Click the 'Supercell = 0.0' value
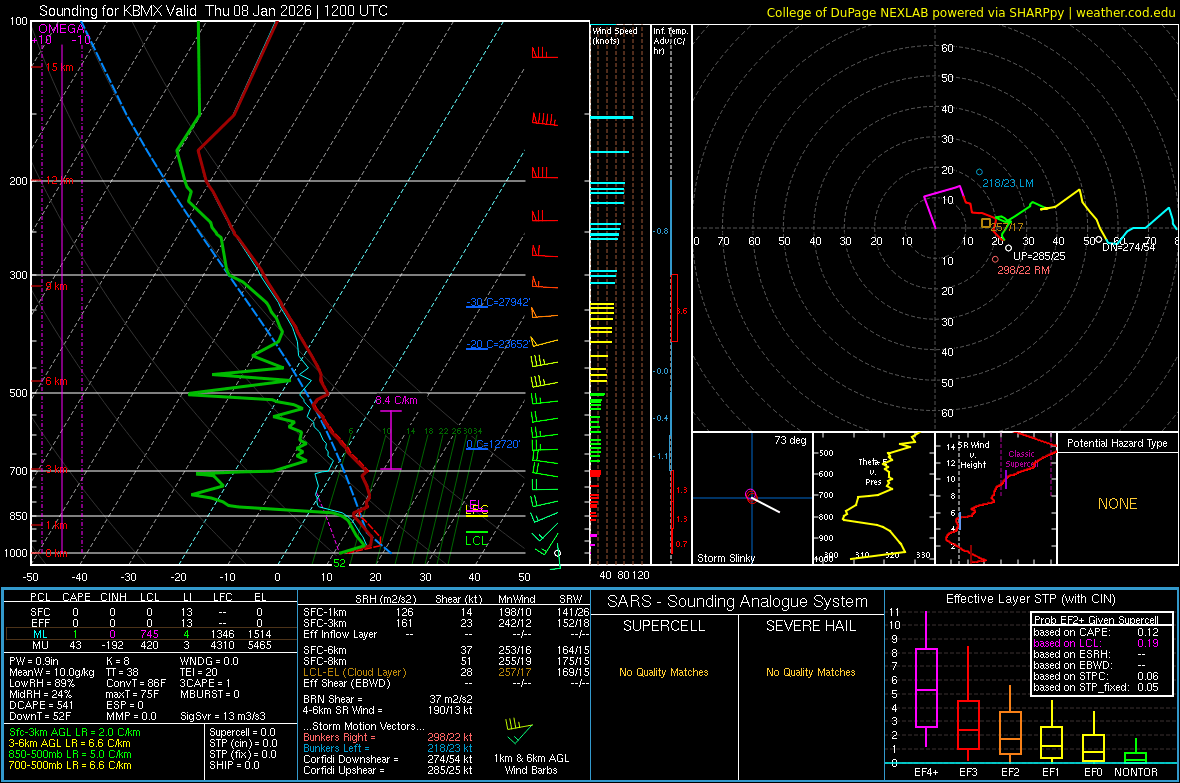1180x783 pixels. (x=242, y=732)
